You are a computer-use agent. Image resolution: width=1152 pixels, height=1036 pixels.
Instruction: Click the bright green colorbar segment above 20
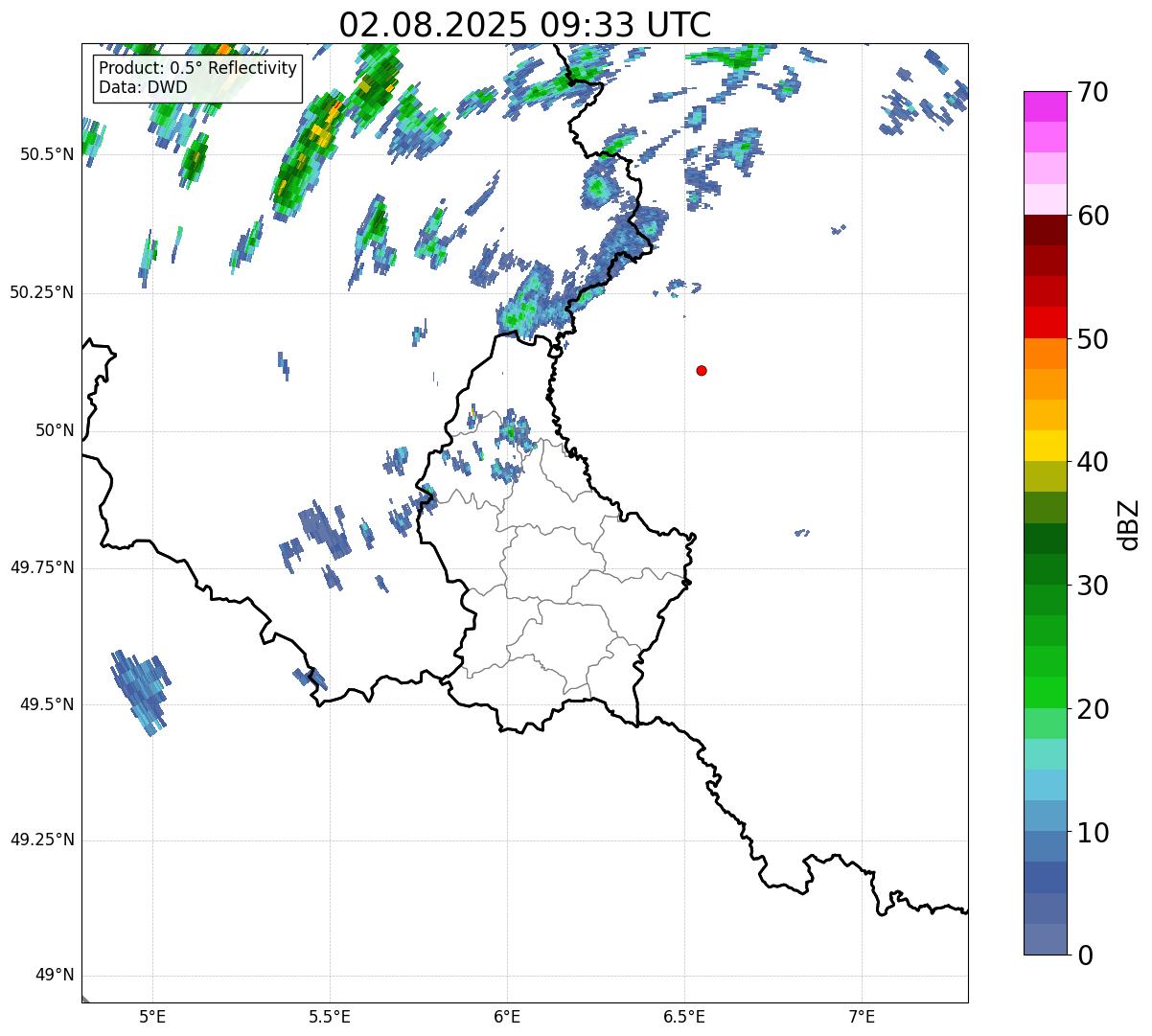[1045, 693]
